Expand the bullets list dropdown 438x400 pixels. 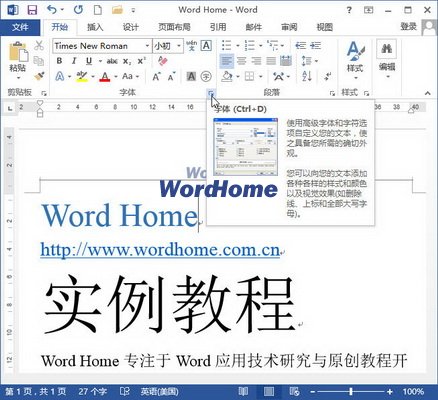pos(238,45)
